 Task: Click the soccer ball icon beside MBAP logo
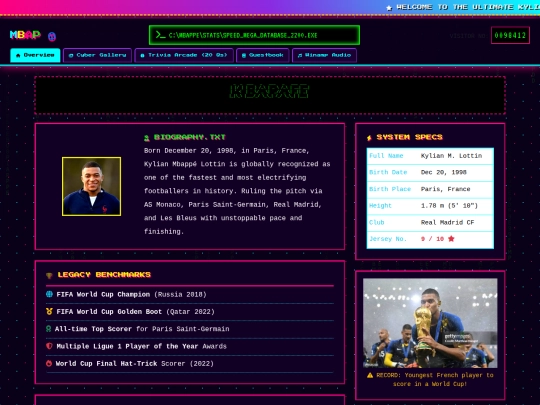[x=52, y=36]
